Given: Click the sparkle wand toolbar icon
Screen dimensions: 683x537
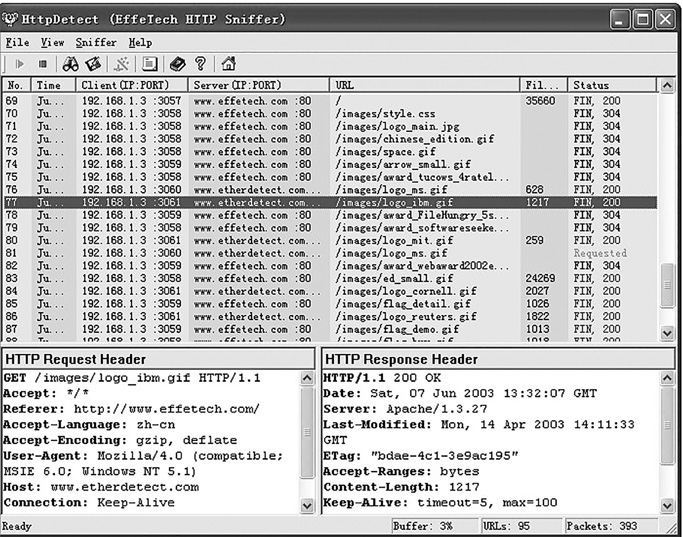Looking at the screenshot, I should tap(122, 64).
